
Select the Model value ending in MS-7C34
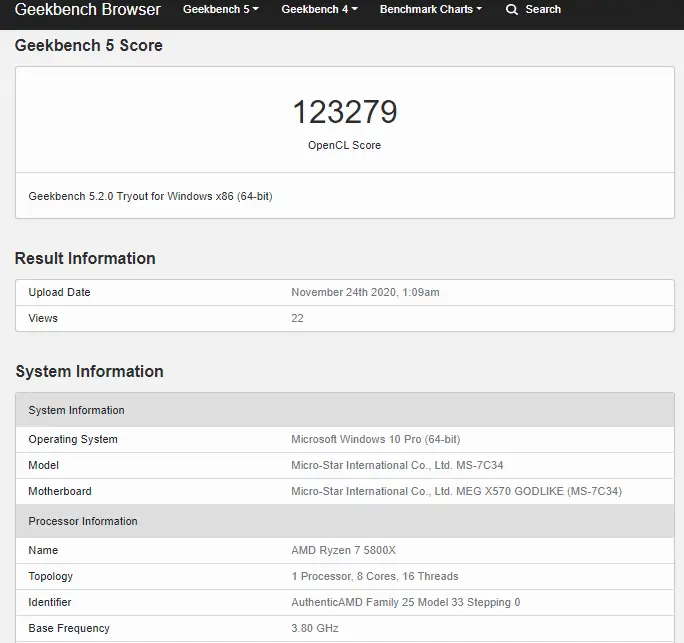(x=397, y=465)
